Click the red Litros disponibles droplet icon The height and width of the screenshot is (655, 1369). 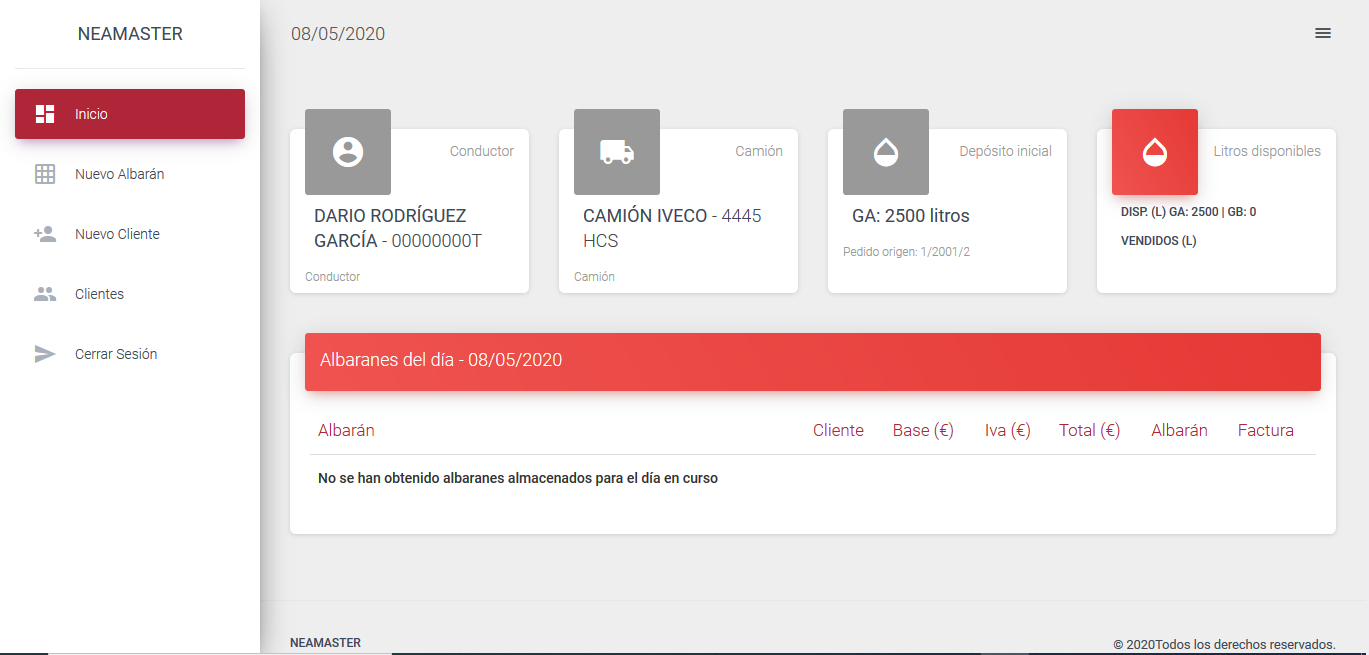pos(1155,152)
